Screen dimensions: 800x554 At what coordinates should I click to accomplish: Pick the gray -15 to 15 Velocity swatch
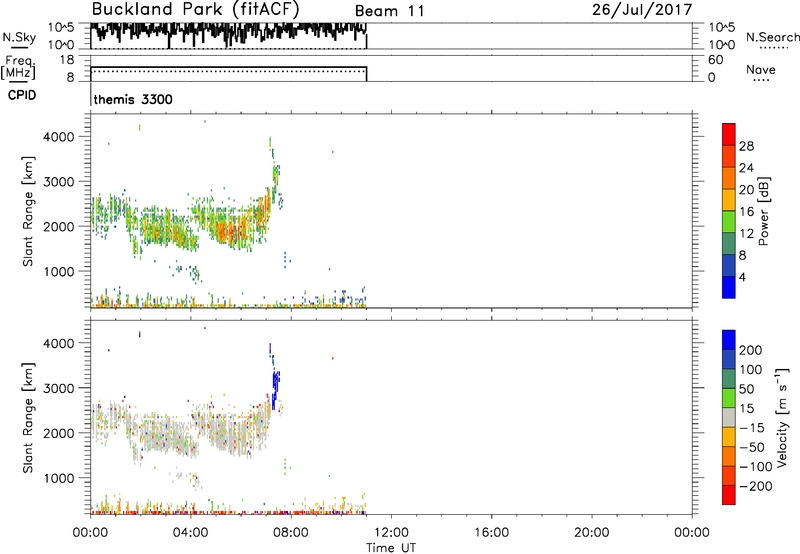(729, 417)
